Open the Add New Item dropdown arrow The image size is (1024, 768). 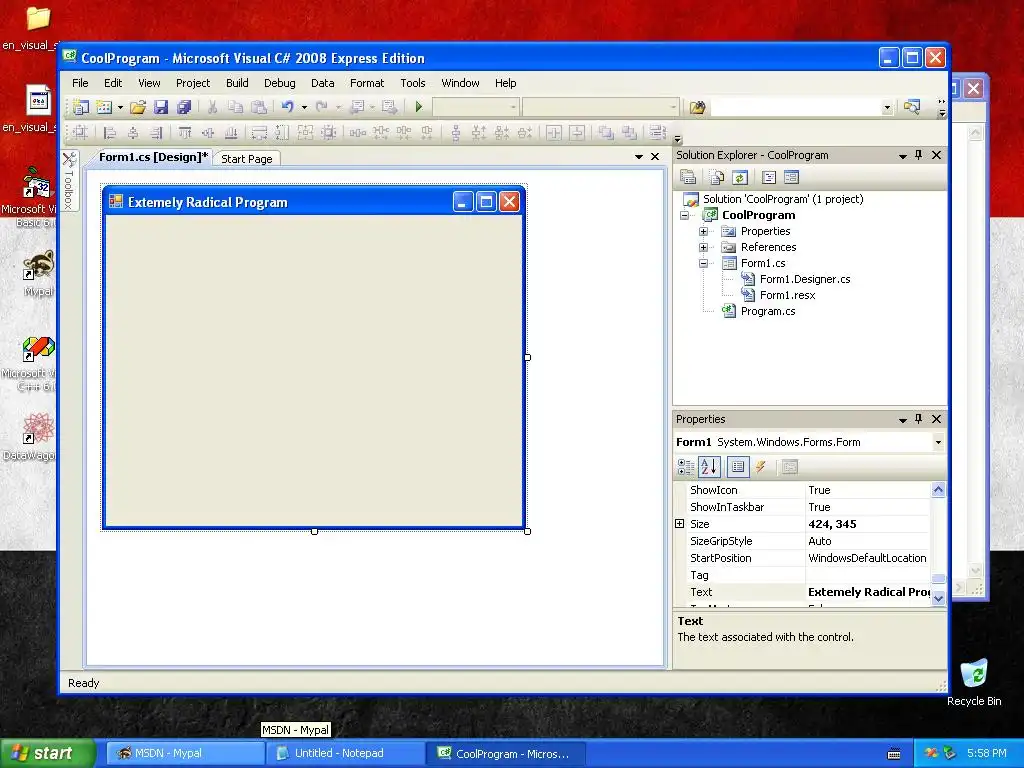point(120,107)
